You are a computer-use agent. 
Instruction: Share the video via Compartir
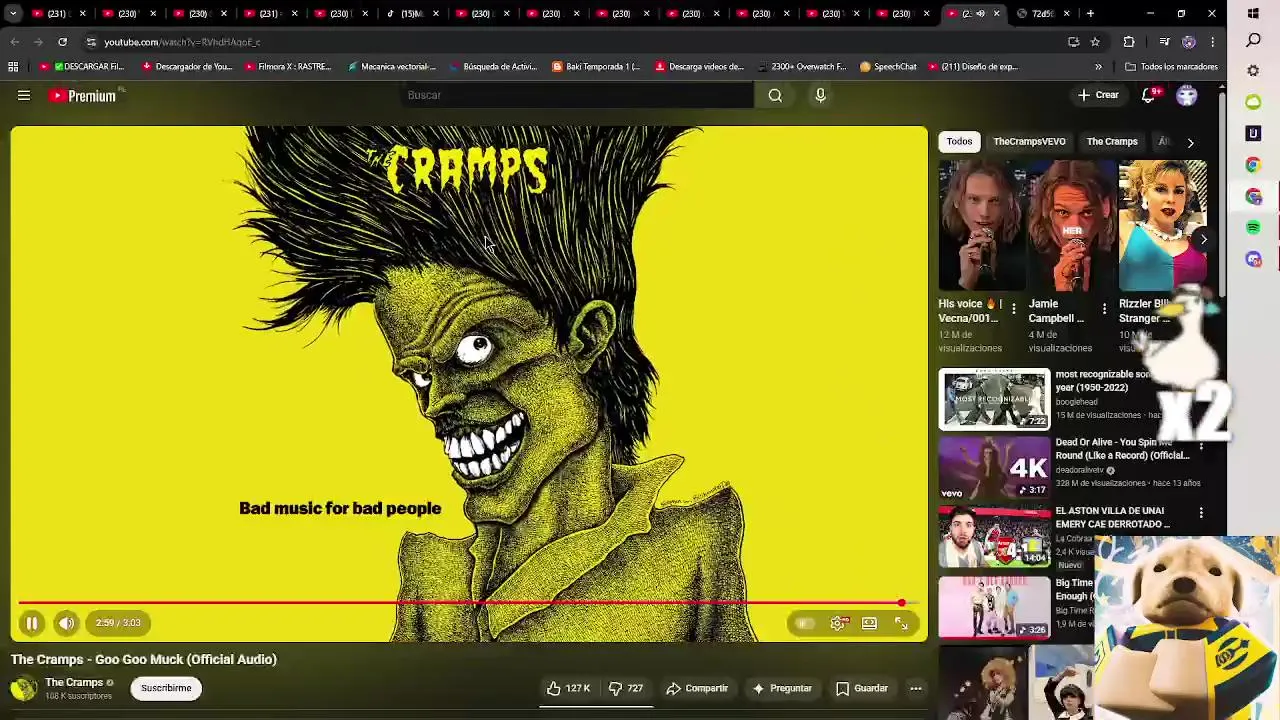coord(697,688)
